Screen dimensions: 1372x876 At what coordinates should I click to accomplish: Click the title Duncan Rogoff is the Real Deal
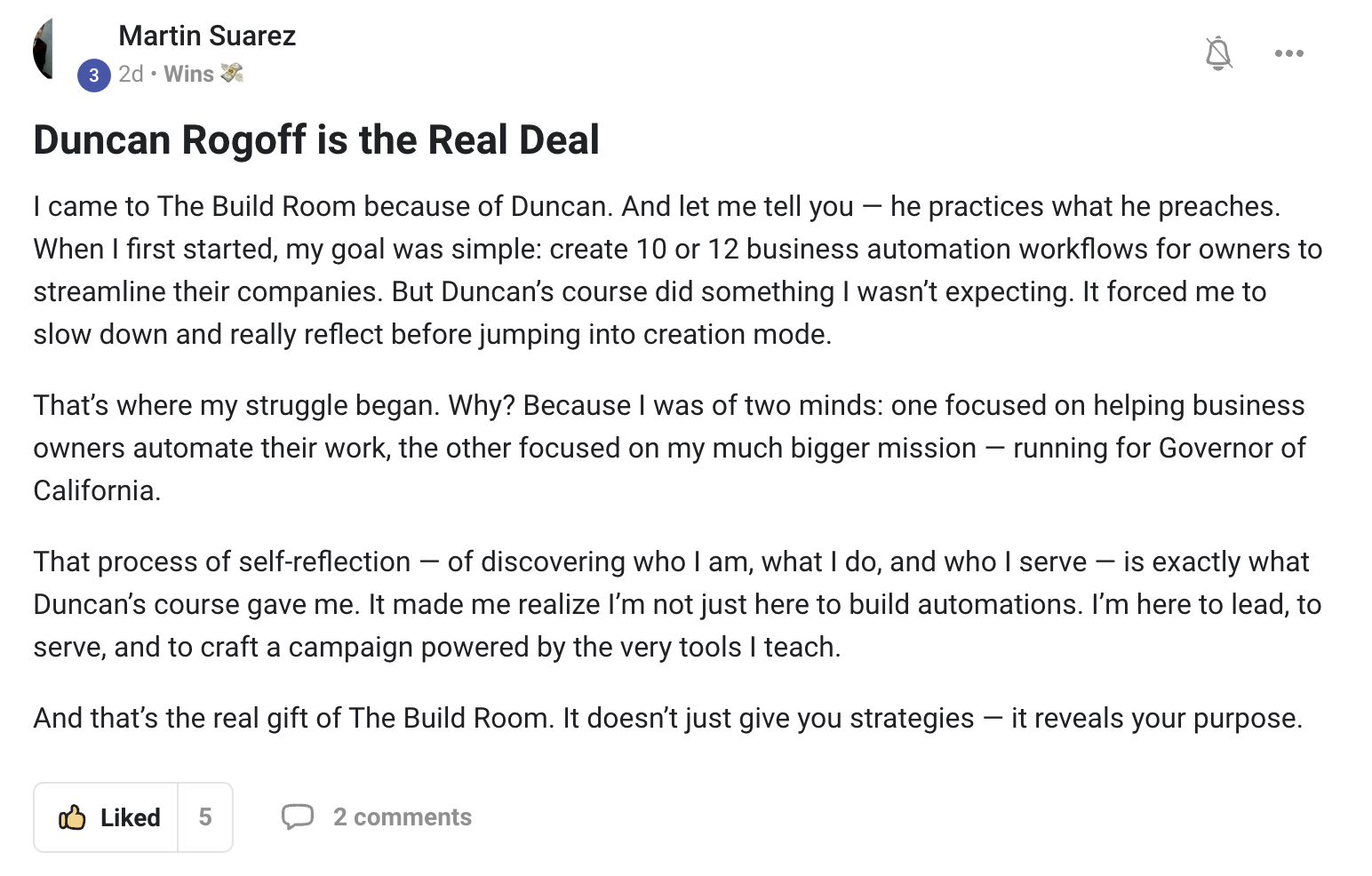[316, 139]
